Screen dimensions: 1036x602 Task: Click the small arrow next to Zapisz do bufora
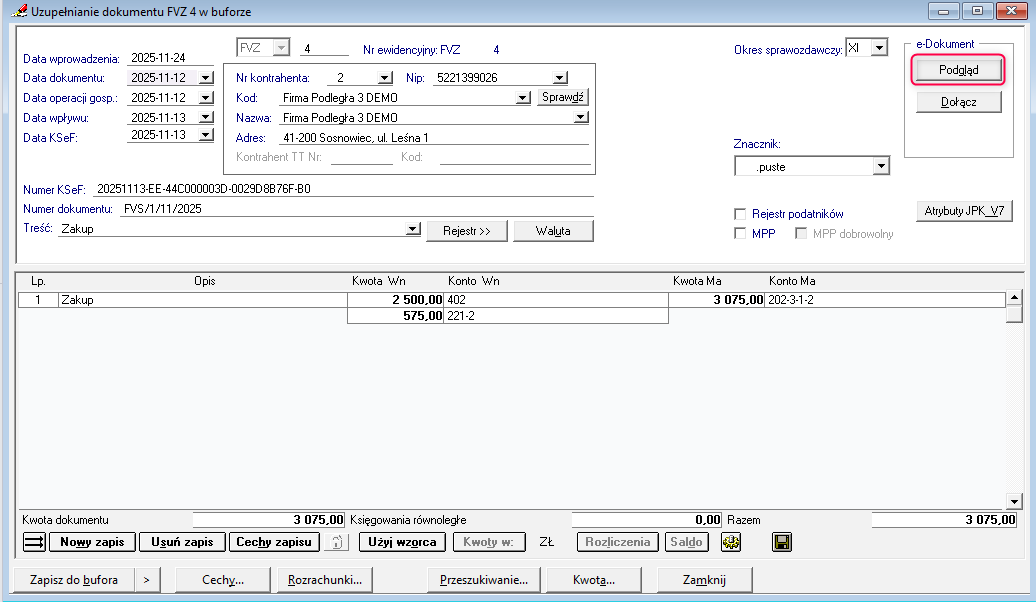[x=146, y=579]
